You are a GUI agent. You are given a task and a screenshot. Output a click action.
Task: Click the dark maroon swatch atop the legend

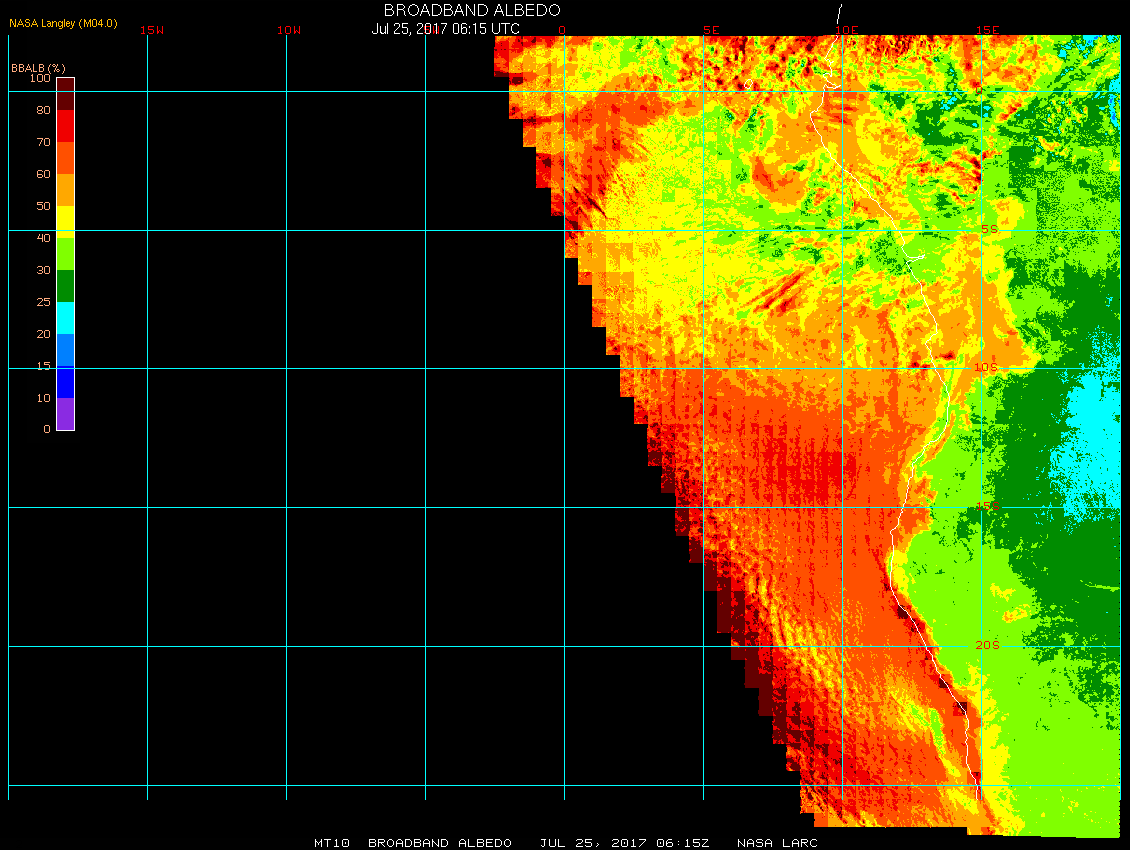(x=66, y=94)
